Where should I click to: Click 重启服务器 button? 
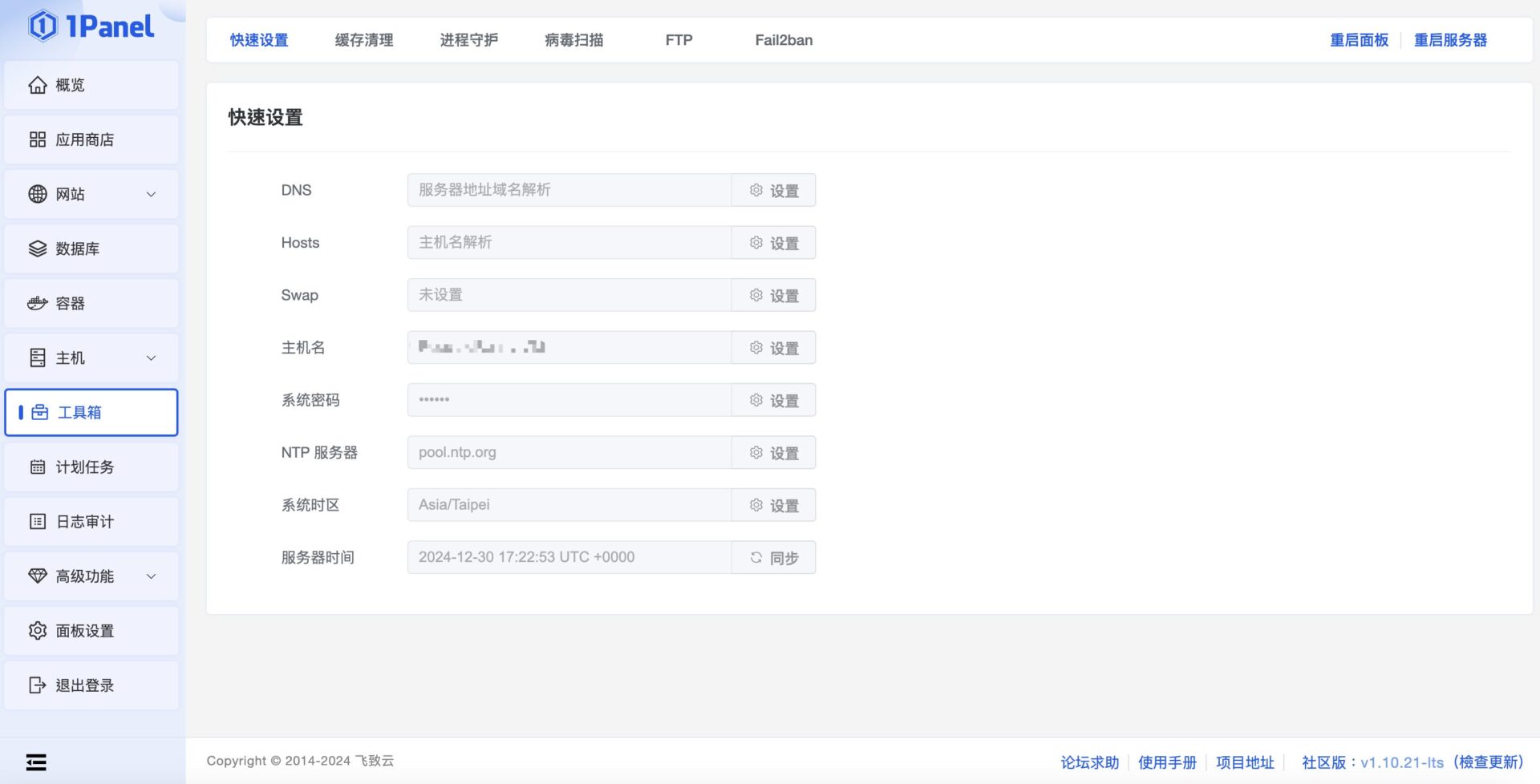pos(1450,40)
